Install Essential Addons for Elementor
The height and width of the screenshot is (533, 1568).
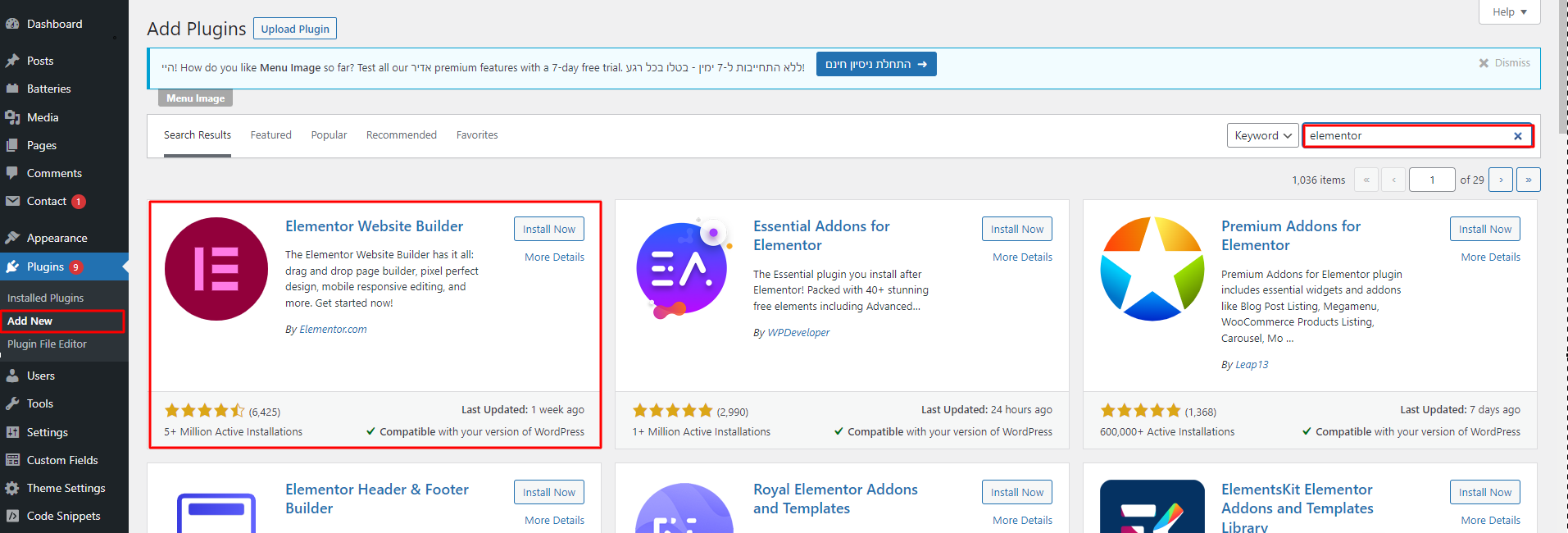click(x=1017, y=229)
